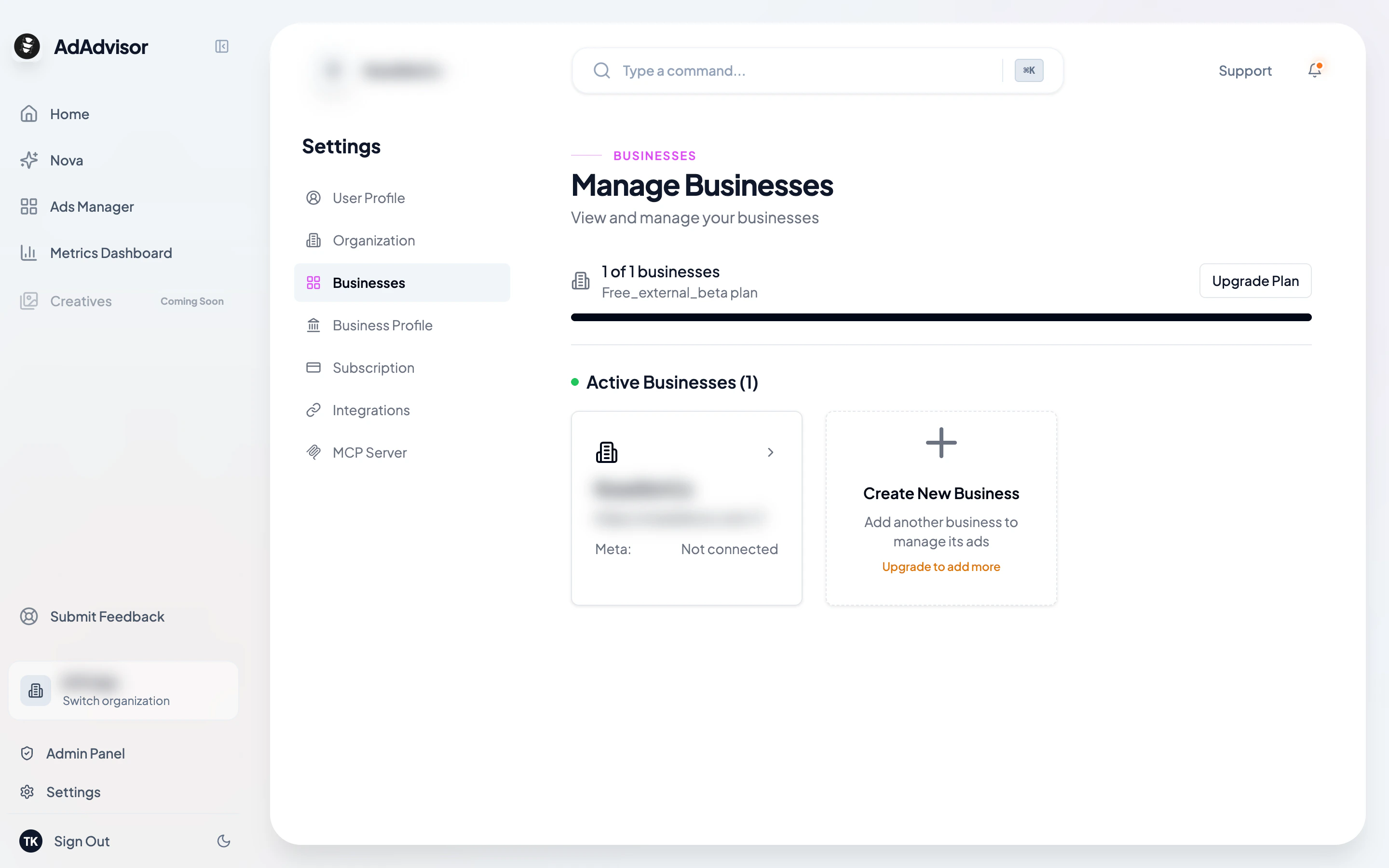Open the Switch organization selector

pos(123,690)
